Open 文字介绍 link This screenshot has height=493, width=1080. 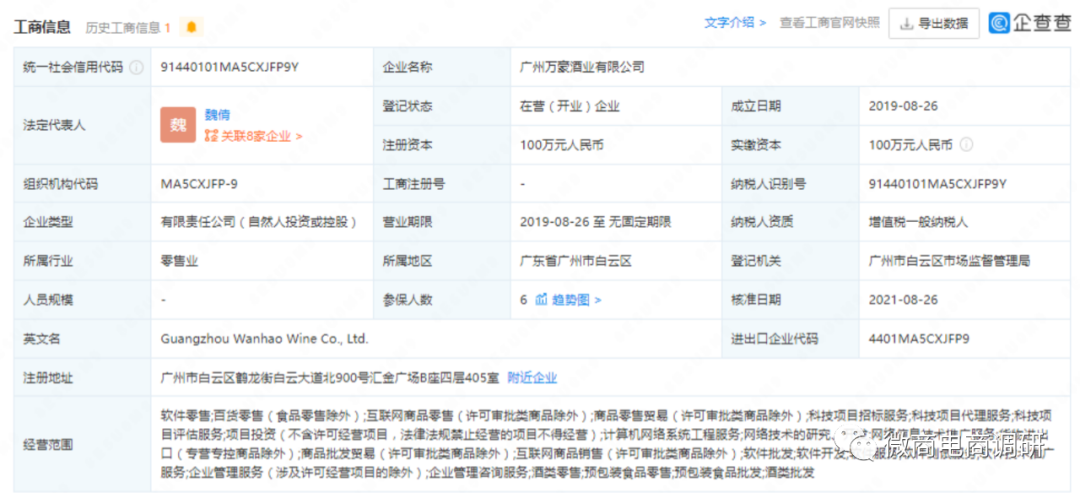pos(735,23)
